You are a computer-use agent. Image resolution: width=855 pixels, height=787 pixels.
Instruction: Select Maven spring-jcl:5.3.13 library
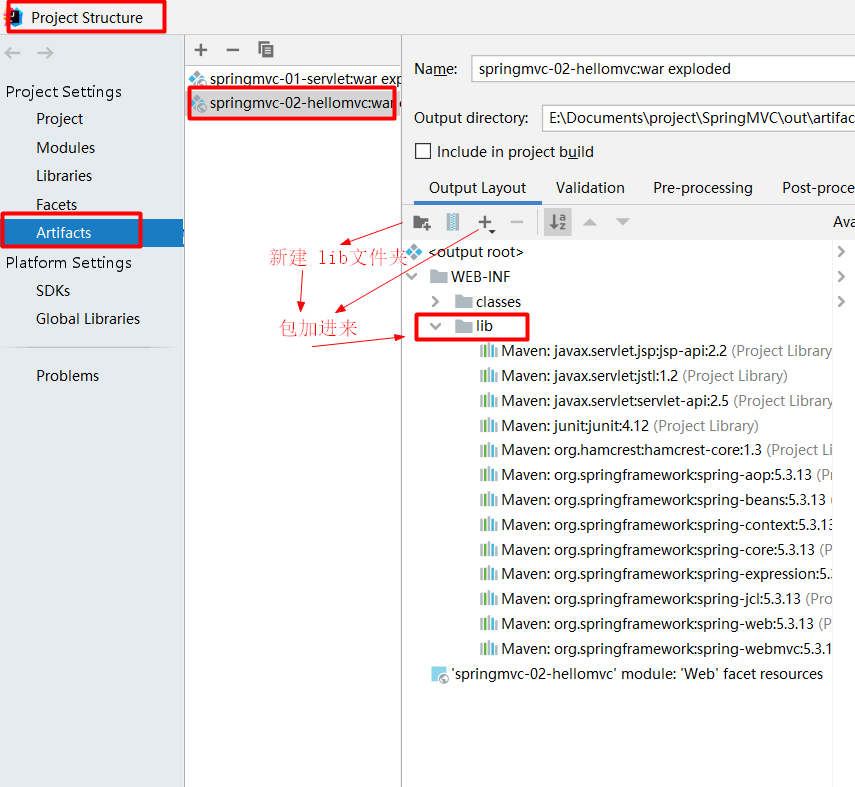point(655,599)
